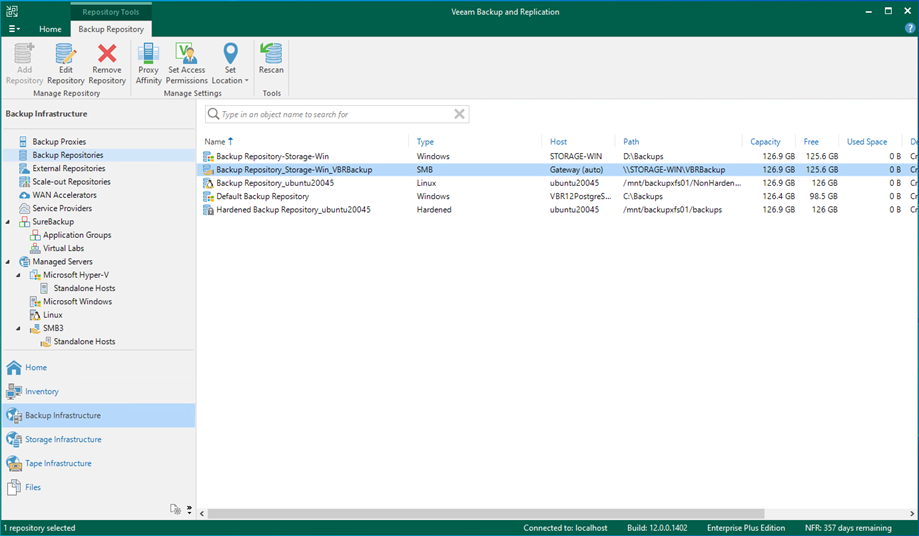Click the Set Location pin icon
The height and width of the screenshot is (536, 919).
coord(230,53)
